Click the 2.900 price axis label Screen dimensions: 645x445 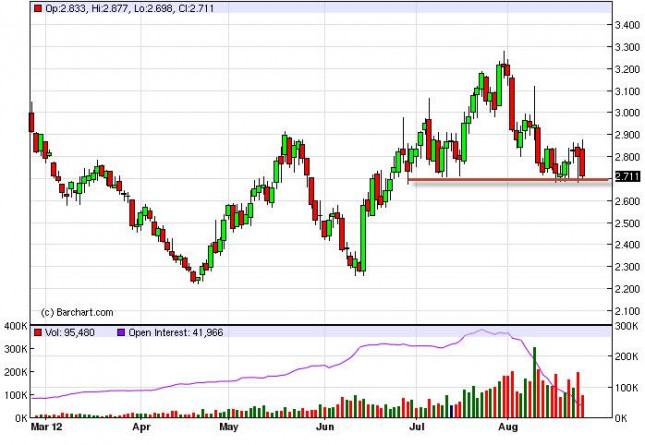pyautogui.click(x=627, y=135)
